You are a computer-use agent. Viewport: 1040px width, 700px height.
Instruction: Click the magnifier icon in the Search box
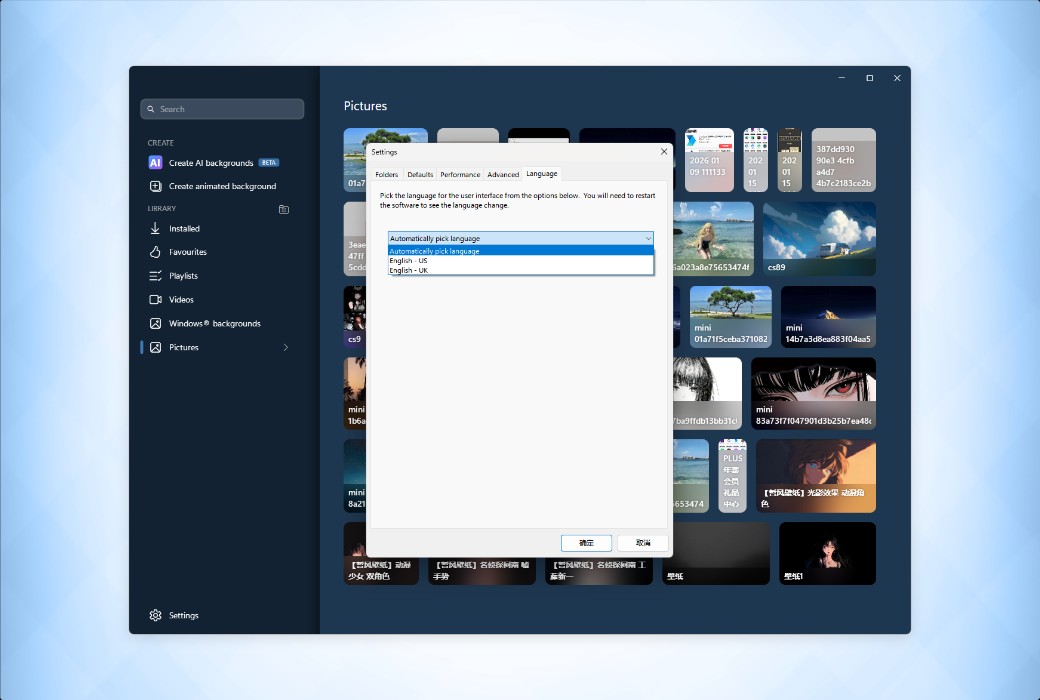[151, 109]
